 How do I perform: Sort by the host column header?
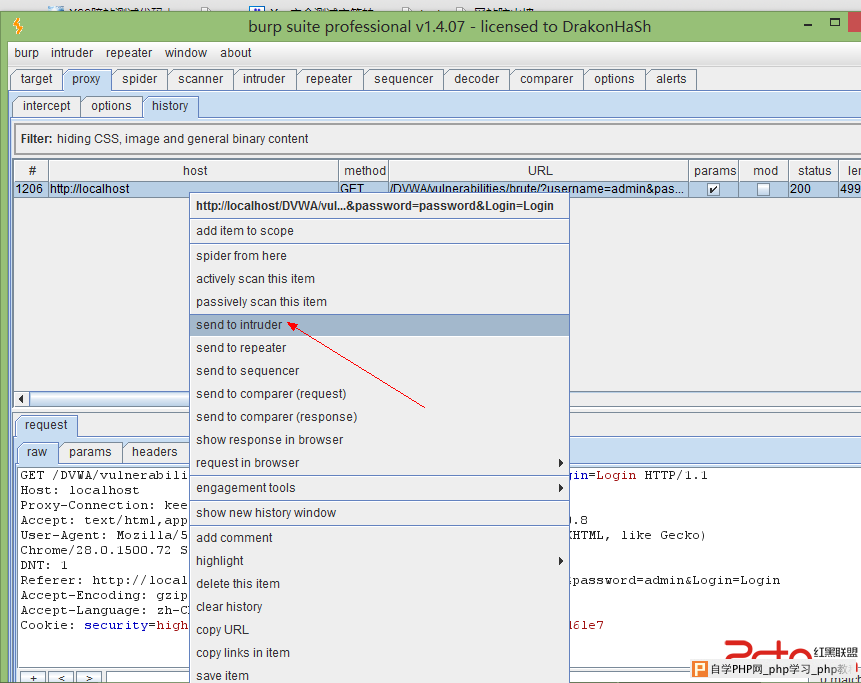(x=194, y=171)
